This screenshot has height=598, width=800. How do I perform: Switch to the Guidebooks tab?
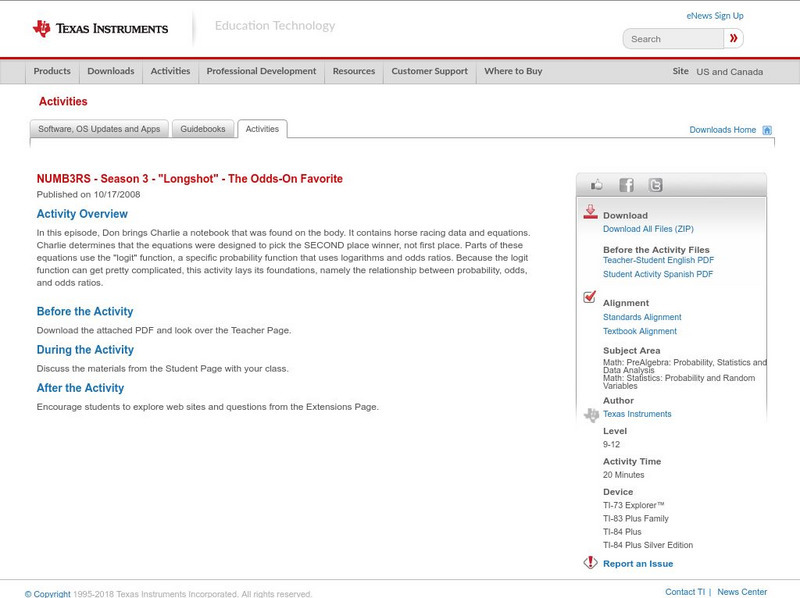(203, 129)
